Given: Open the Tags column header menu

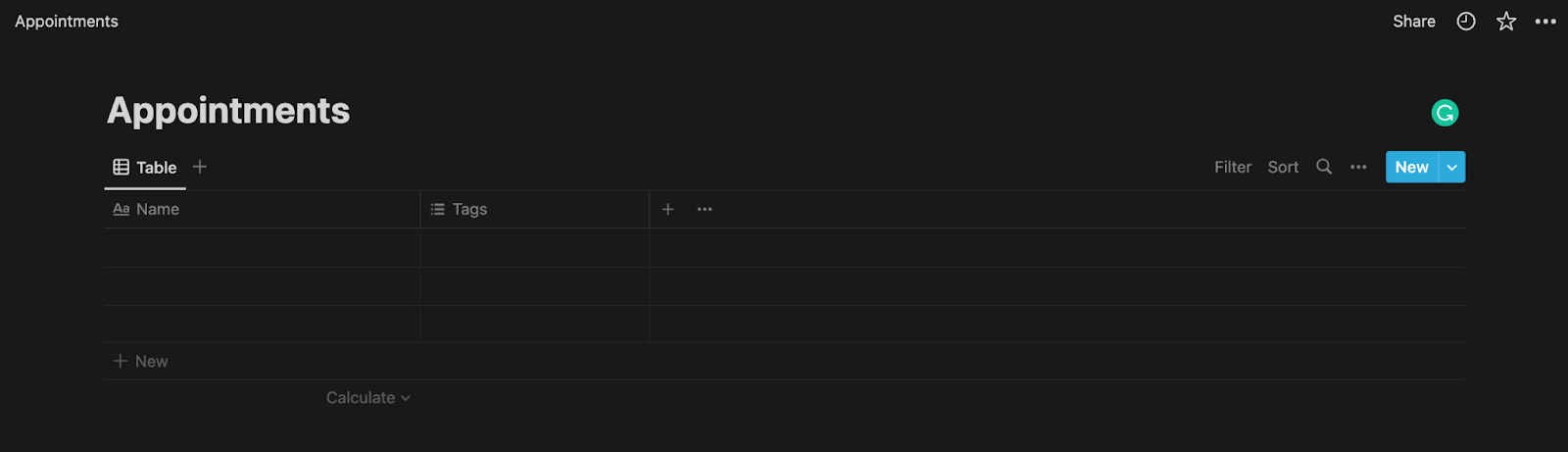Looking at the screenshot, I should click(535, 209).
